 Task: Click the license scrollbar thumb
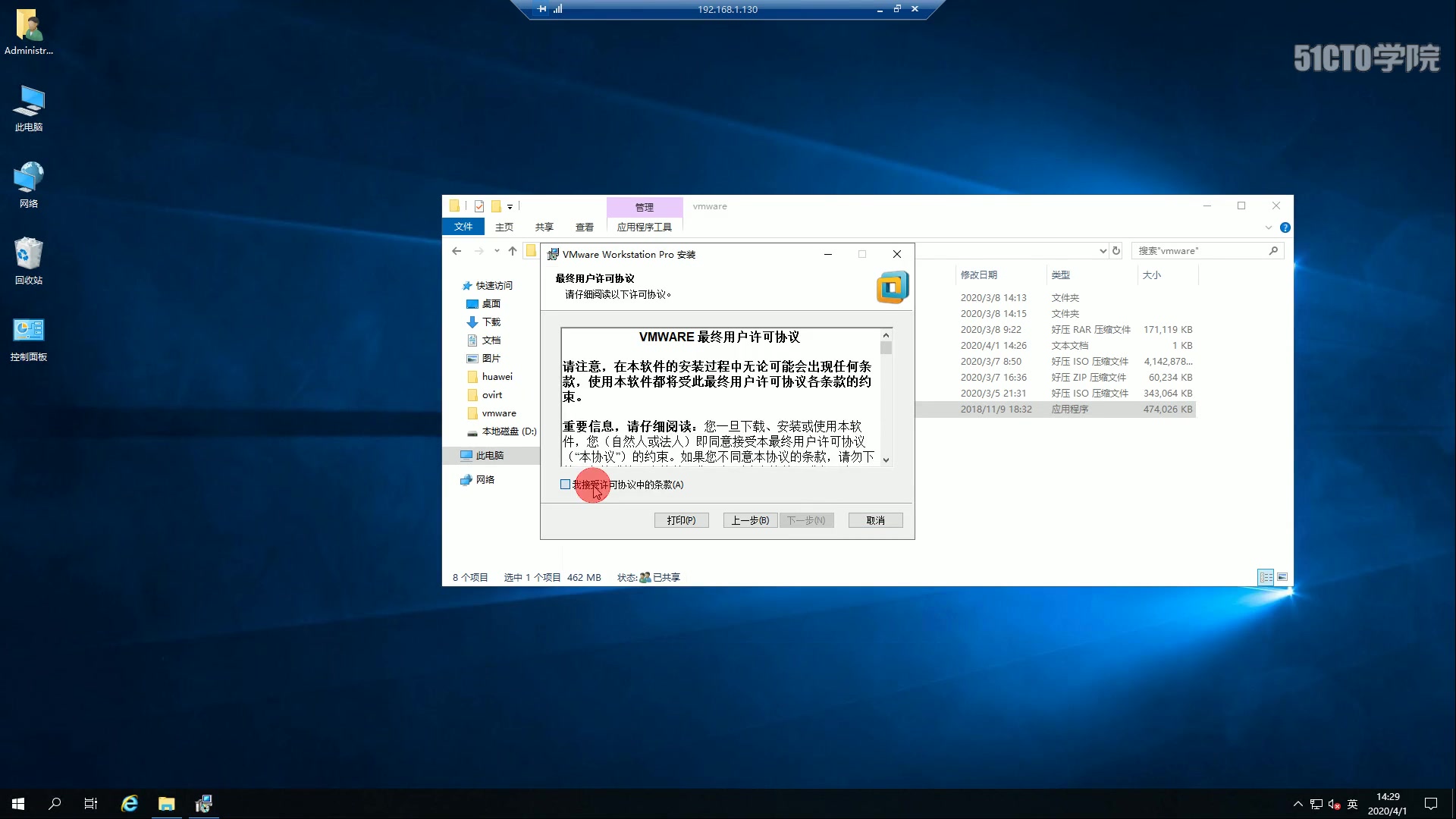pos(886,348)
